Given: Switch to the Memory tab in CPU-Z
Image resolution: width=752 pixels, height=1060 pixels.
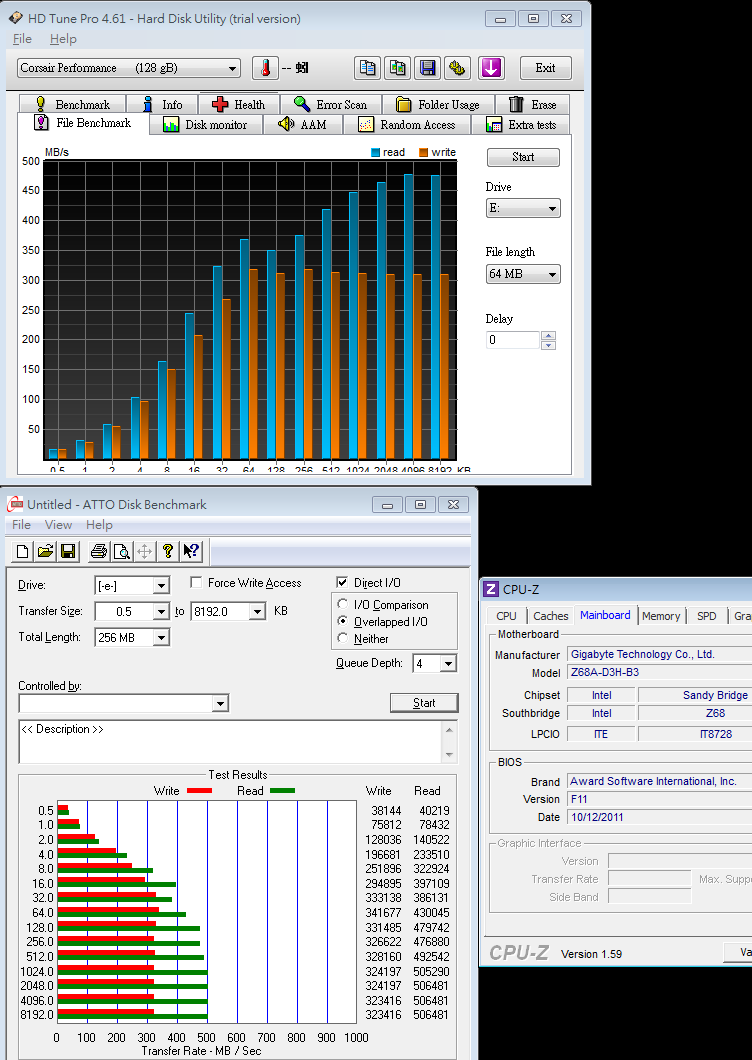Looking at the screenshot, I should [x=661, y=616].
